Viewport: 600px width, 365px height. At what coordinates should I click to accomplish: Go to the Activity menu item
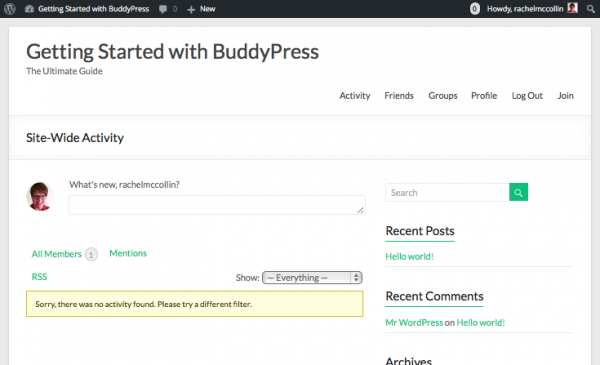[x=355, y=96]
